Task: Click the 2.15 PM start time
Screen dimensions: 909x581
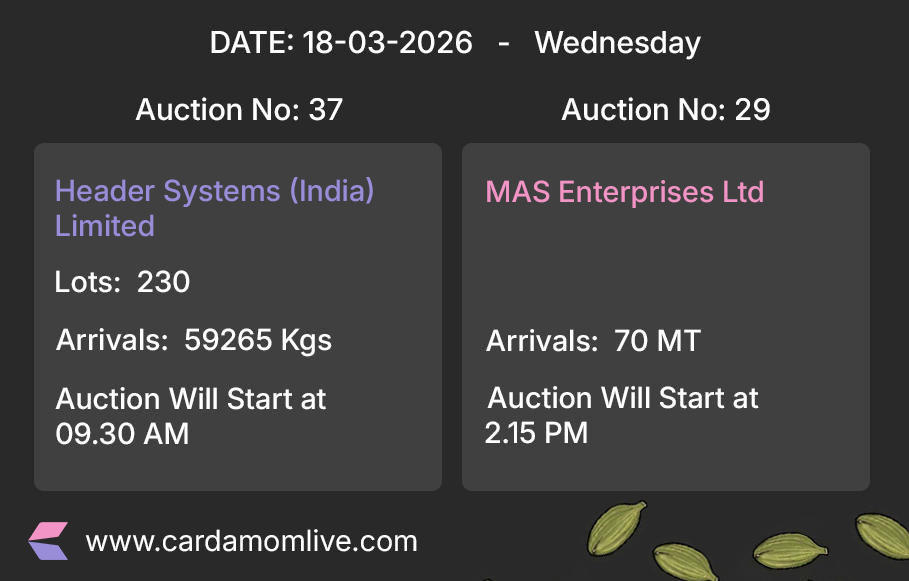Action: (x=536, y=433)
